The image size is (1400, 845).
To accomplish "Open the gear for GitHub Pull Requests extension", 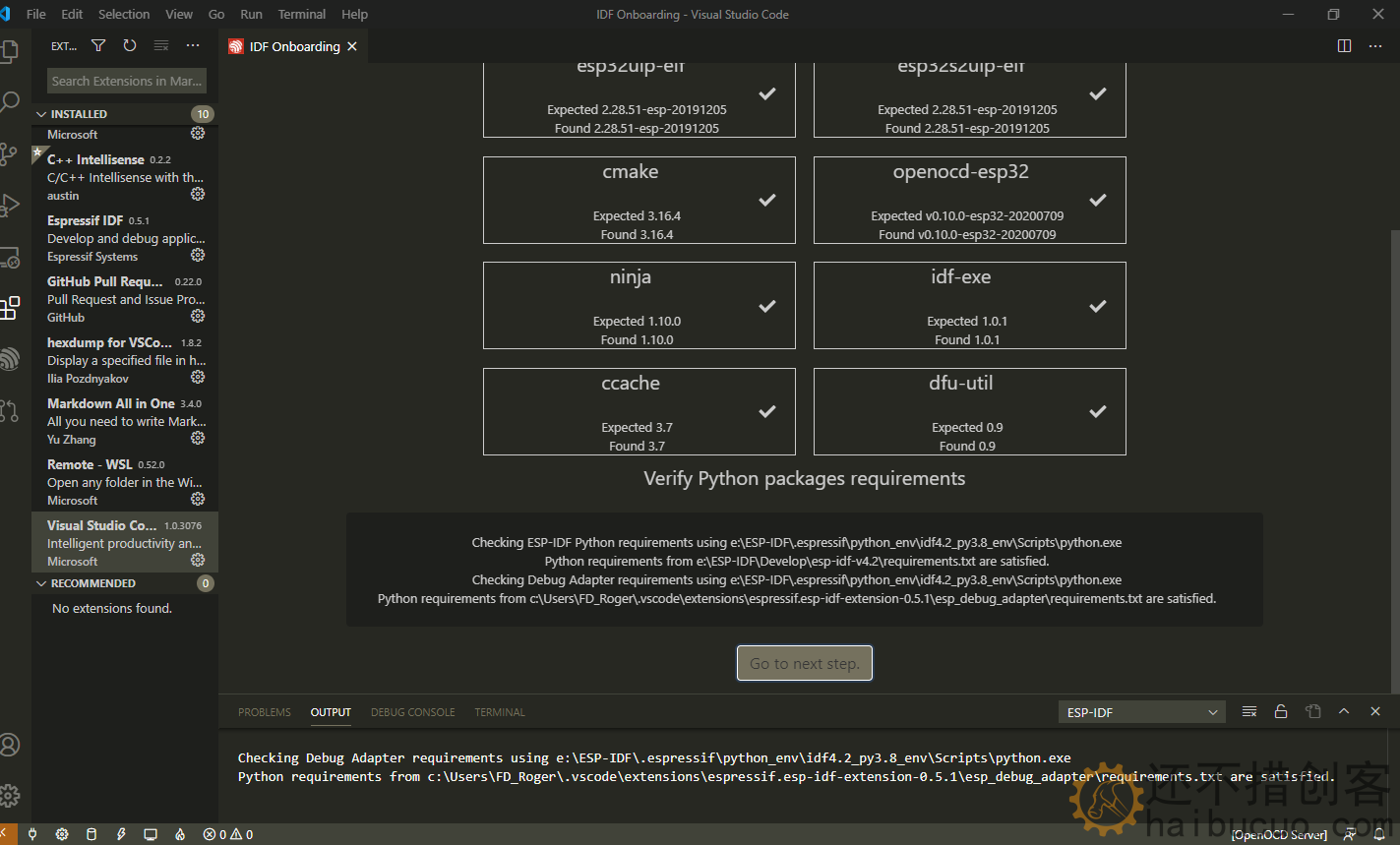I will click(198, 316).
